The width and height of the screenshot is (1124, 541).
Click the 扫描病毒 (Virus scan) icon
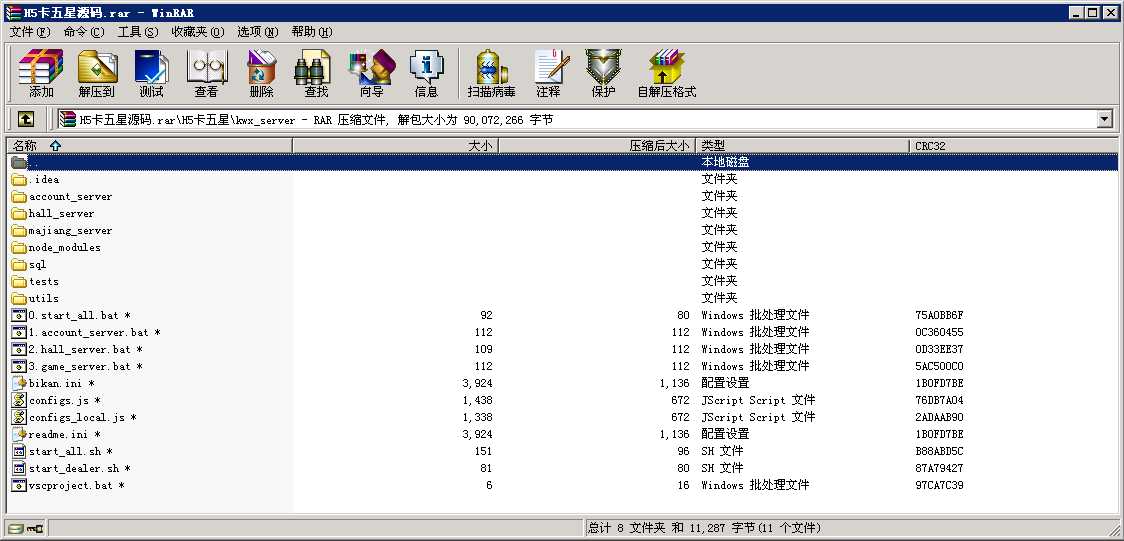point(491,73)
